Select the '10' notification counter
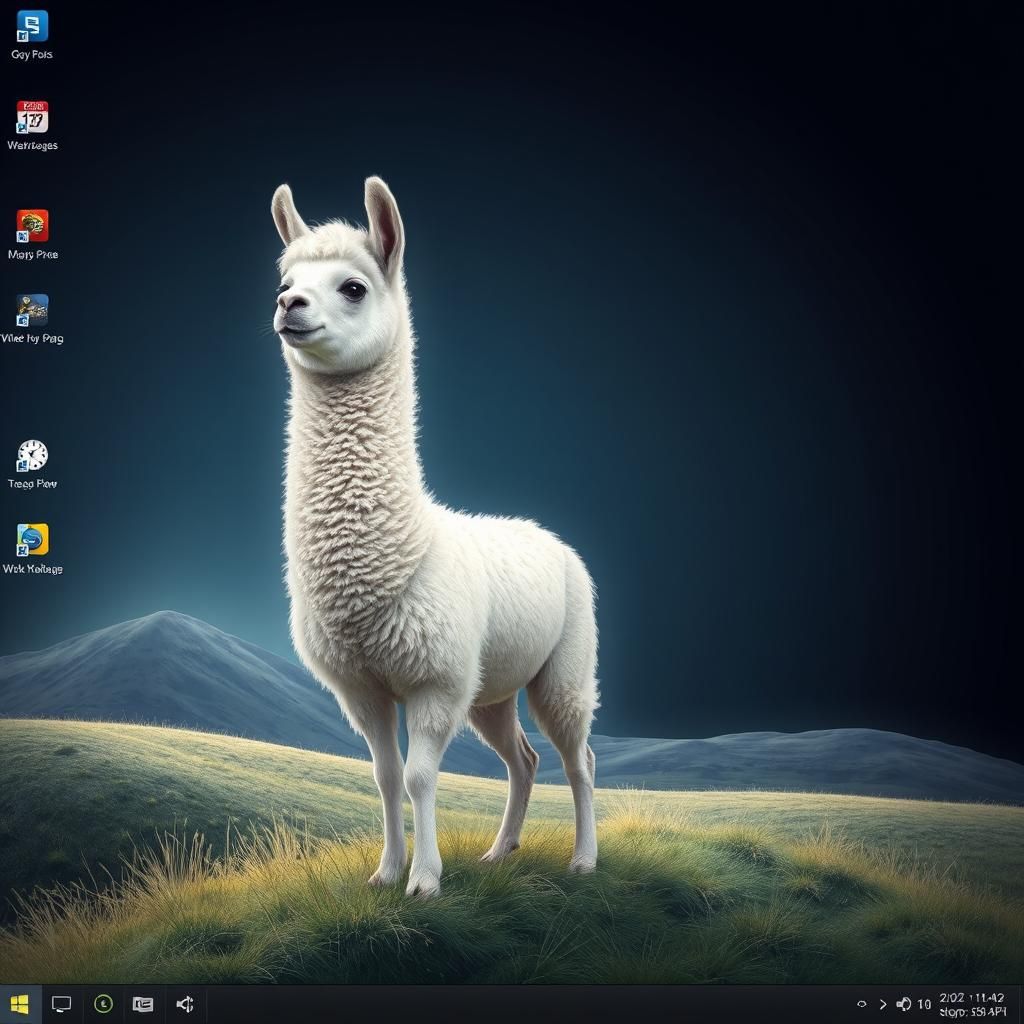The width and height of the screenshot is (1024, 1024). tap(926, 1004)
